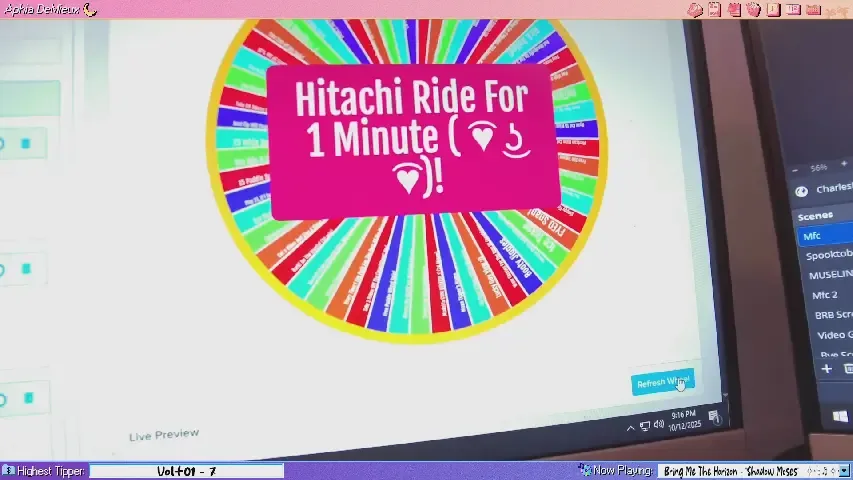Click the Hitachi Ride result banner
This screenshot has height=480, width=853.
pos(413,140)
